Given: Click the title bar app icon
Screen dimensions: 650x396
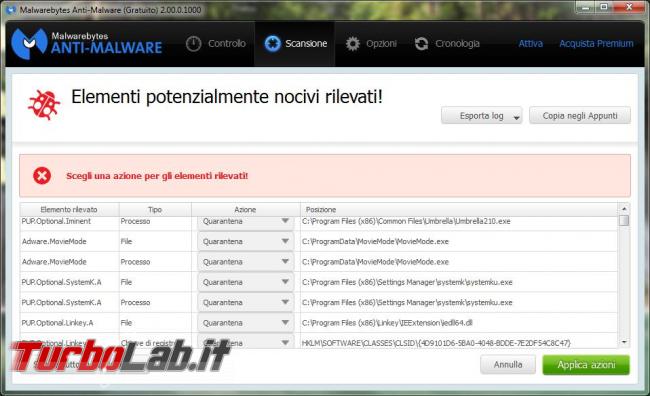Looking at the screenshot, I should (x=11, y=10).
